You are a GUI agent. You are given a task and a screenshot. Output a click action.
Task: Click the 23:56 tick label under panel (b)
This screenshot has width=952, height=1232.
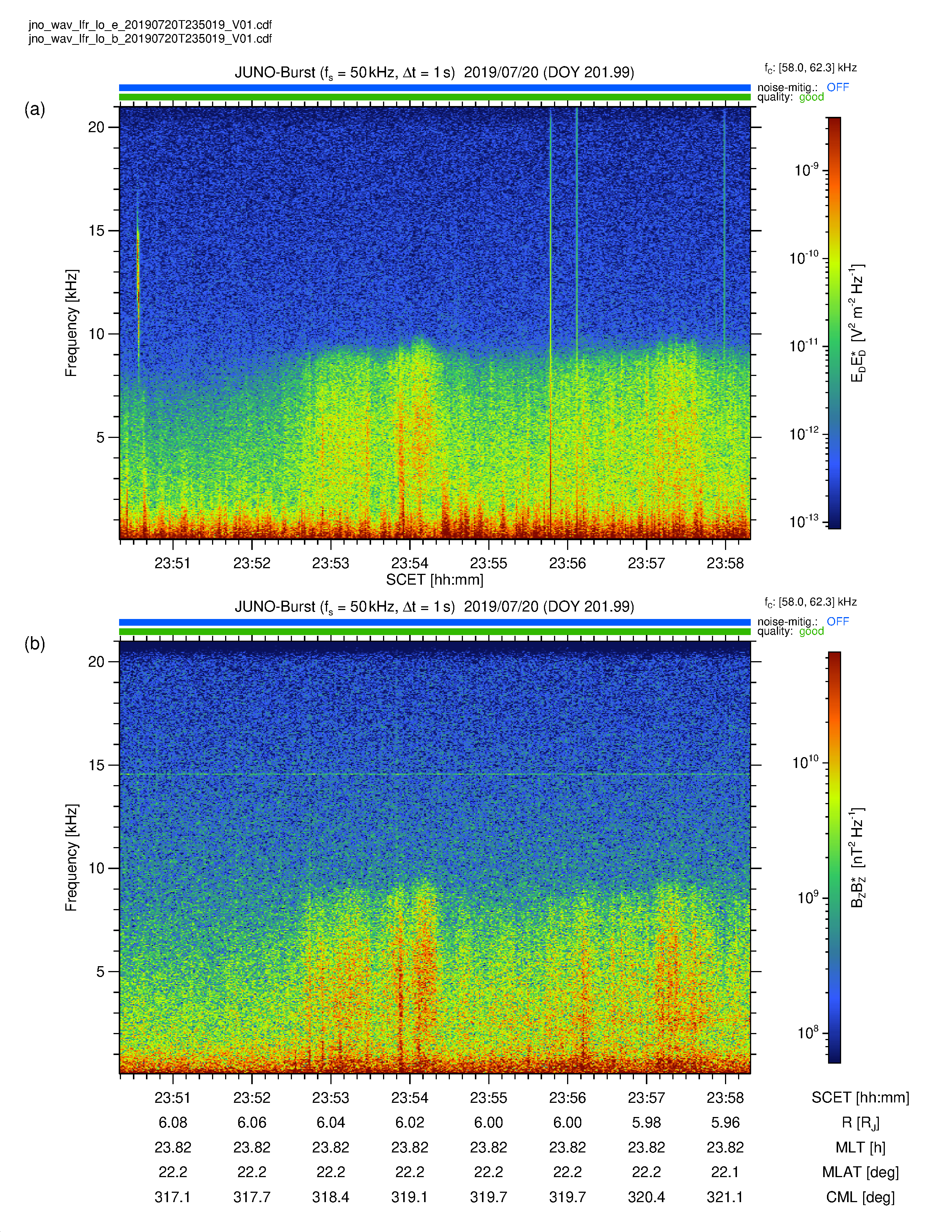tap(567, 1098)
